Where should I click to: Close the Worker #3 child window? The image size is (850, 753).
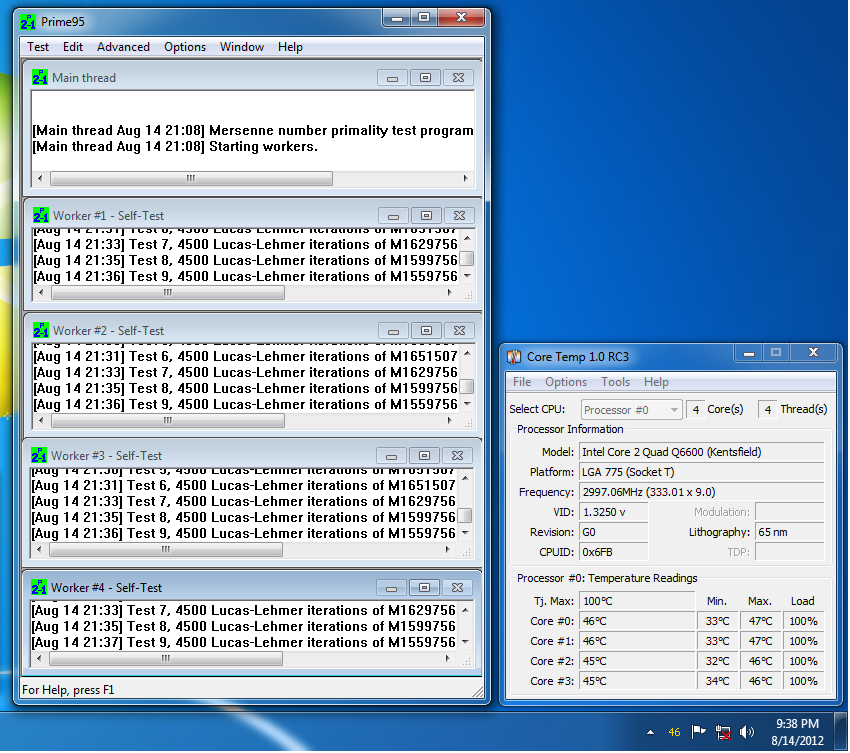tap(457, 456)
